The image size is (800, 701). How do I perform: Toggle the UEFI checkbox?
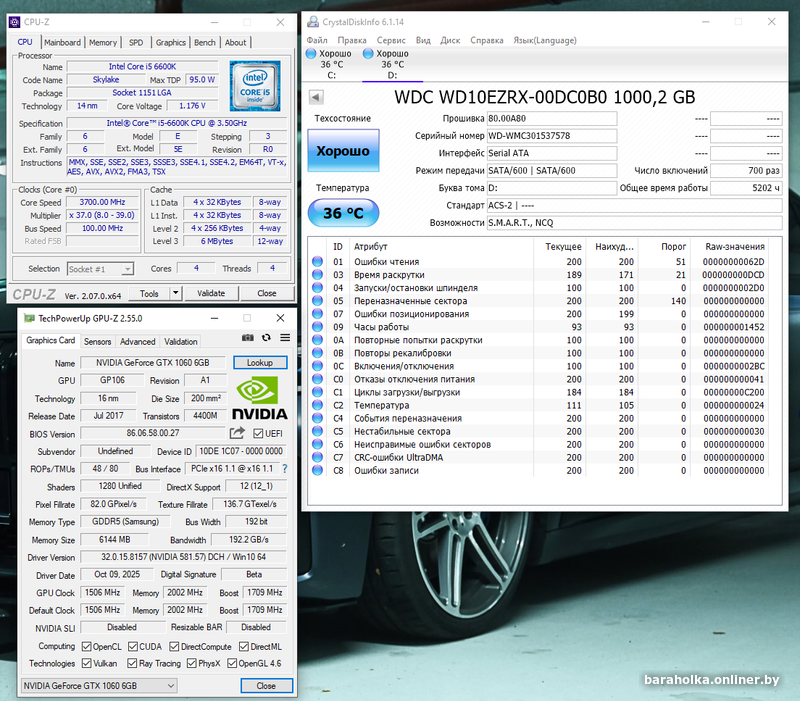(259, 434)
